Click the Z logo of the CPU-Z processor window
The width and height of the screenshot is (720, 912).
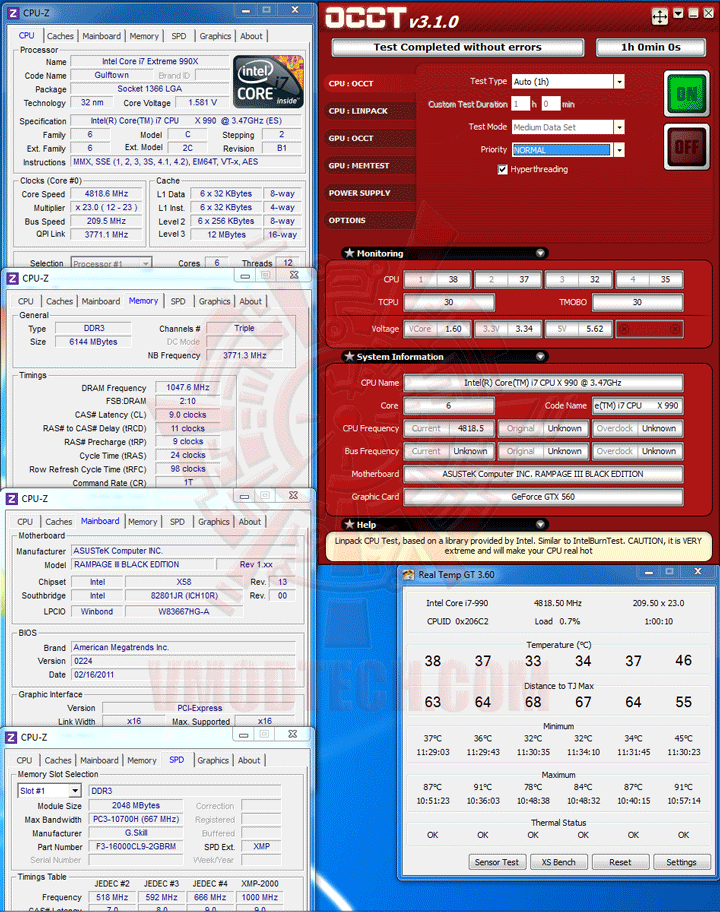pyautogui.click(x=13, y=13)
